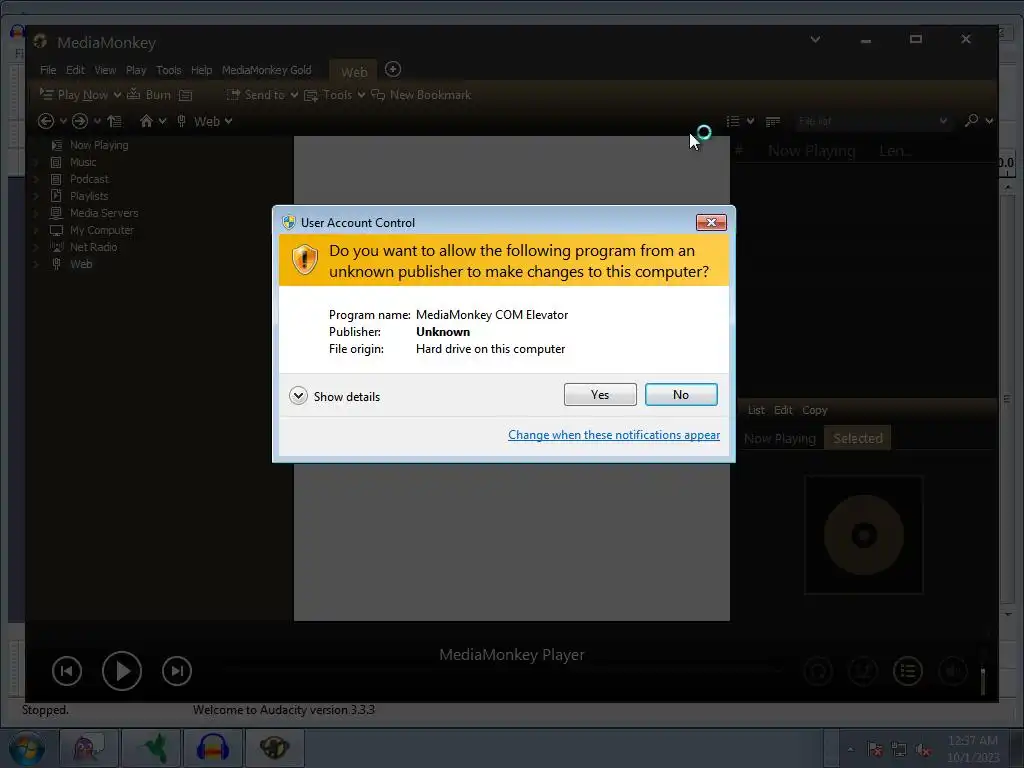Skip to next track button
1024x768 pixels.
[176, 671]
